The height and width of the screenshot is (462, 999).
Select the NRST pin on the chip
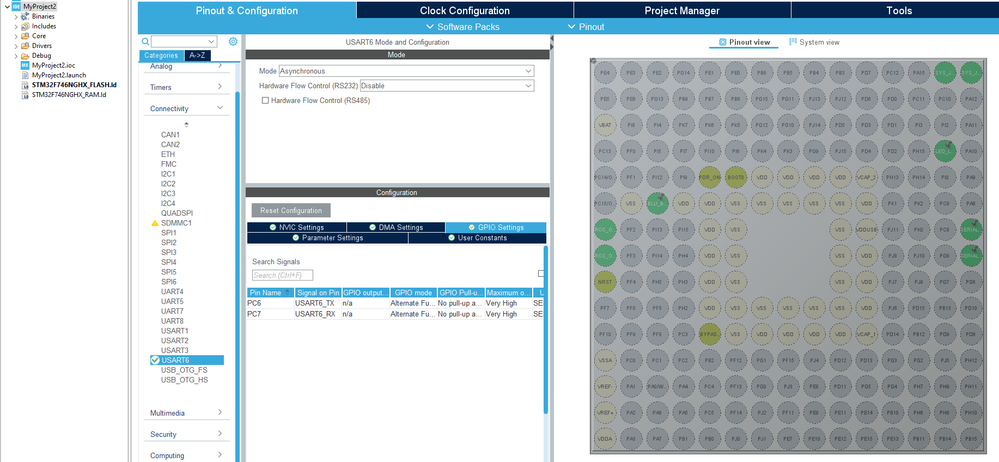click(x=605, y=281)
